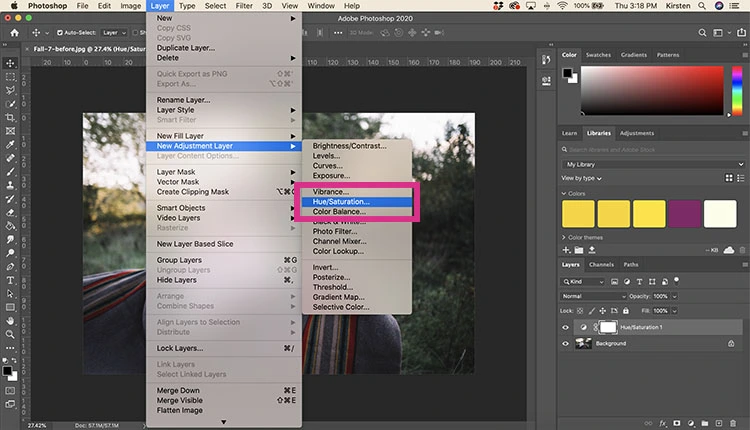Select the Rectangular Marquee tool

10,77
